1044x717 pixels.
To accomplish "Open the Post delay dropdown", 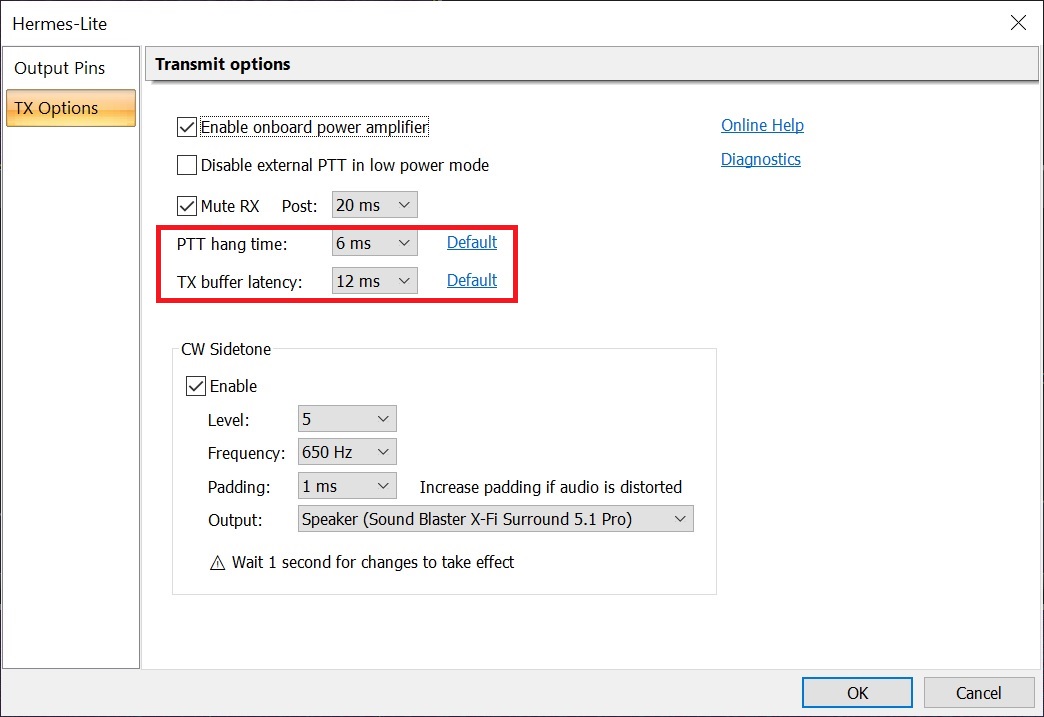I will click(374, 205).
